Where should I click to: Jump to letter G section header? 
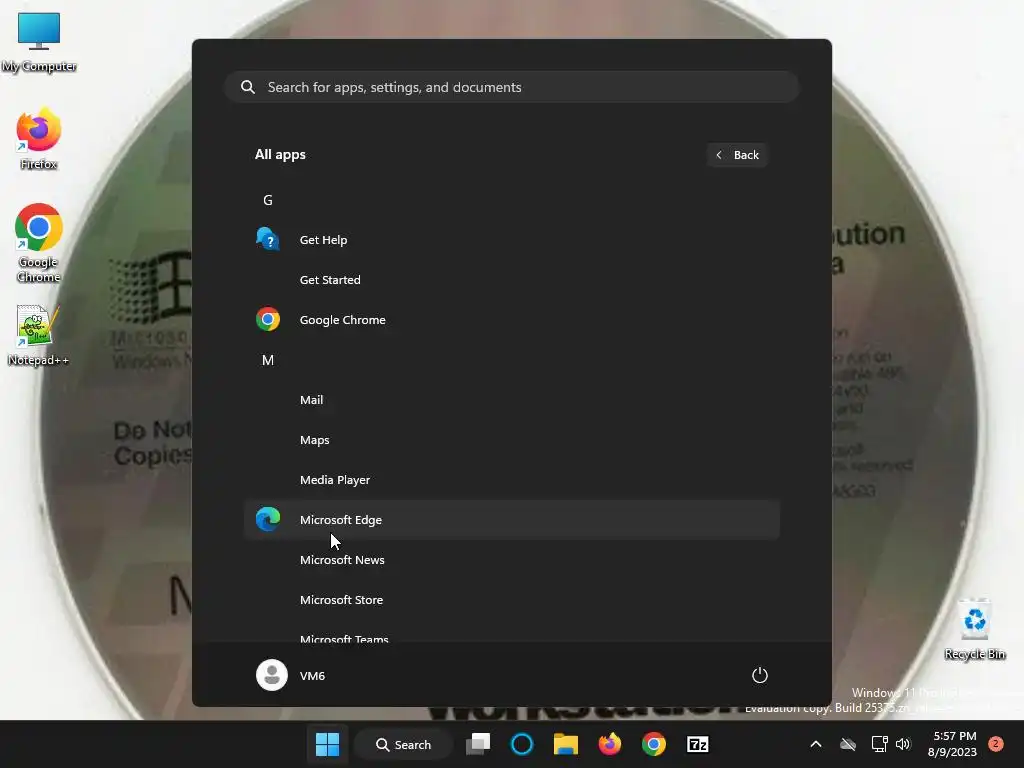coord(268,200)
